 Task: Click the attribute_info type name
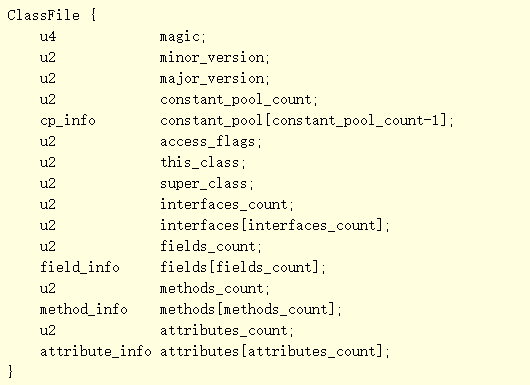[x=96, y=351]
